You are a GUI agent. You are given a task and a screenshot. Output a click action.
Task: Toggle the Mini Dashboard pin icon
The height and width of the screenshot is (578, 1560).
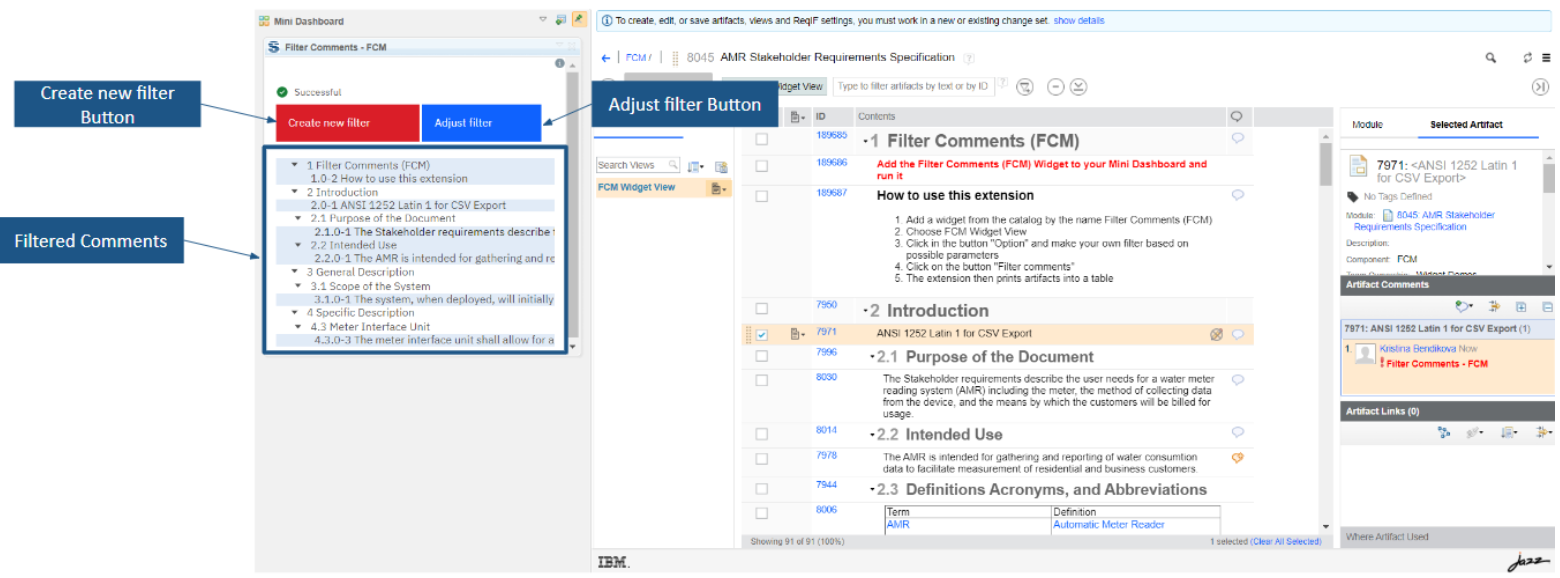[x=578, y=19]
